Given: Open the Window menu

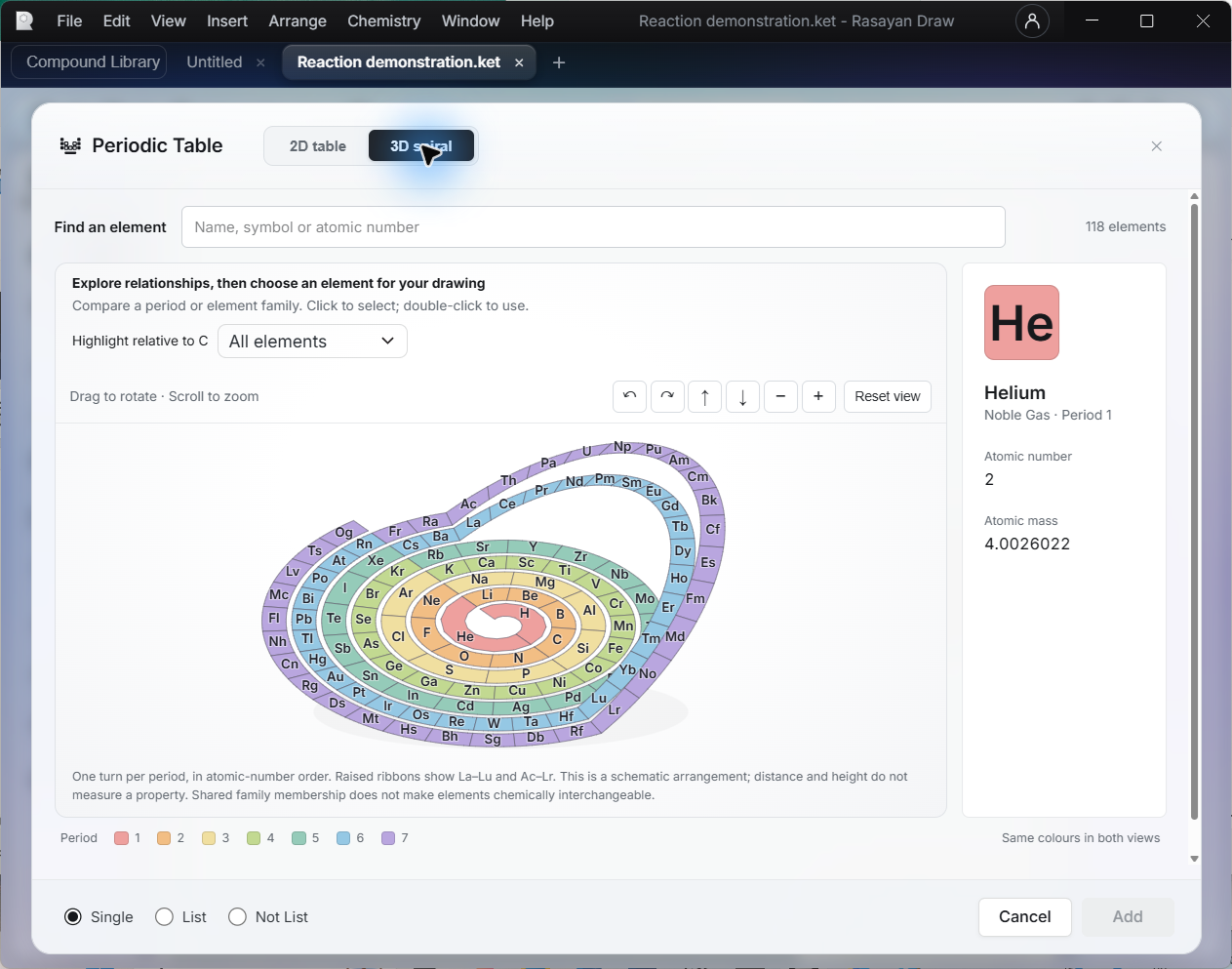Looking at the screenshot, I should [x=470, y=20].
